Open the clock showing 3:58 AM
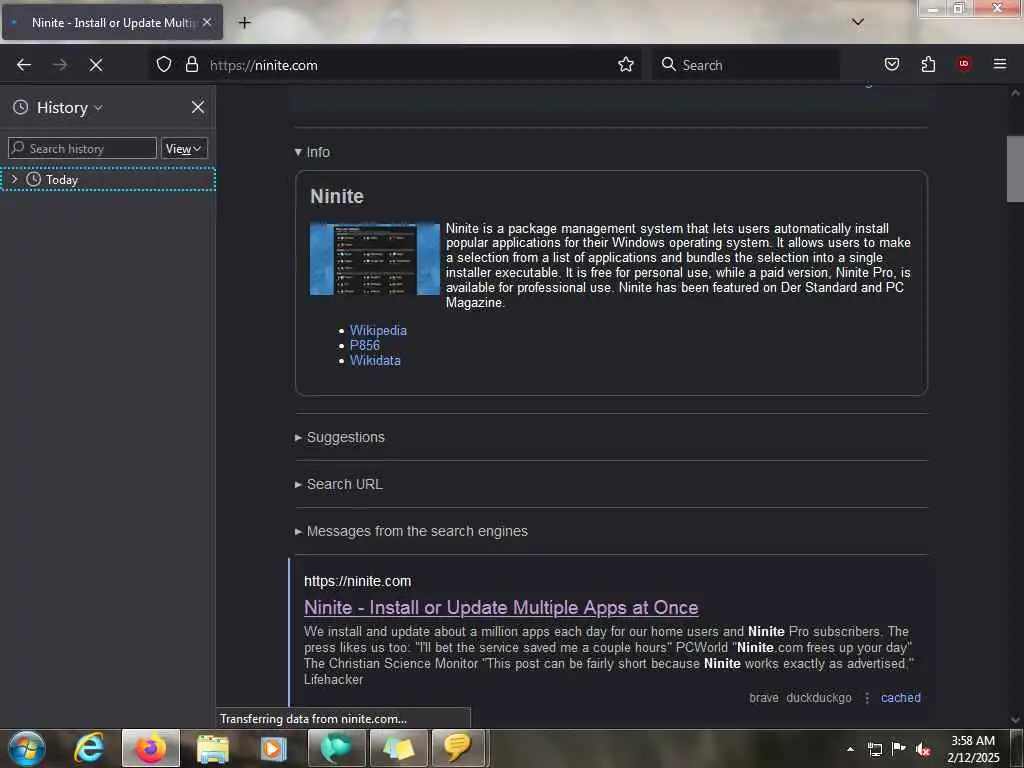This screenshot has height=768, width=1024. coord(973,748)
